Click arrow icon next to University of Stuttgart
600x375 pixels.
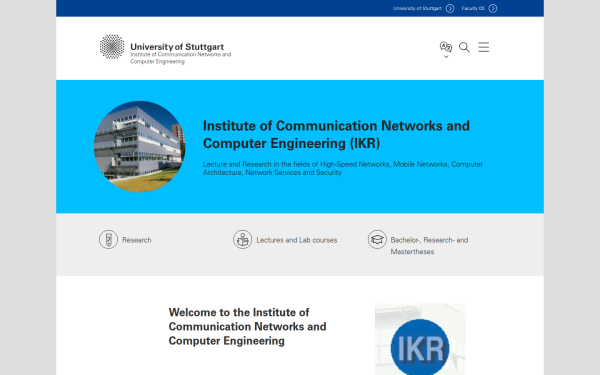(x=450, y=8)
